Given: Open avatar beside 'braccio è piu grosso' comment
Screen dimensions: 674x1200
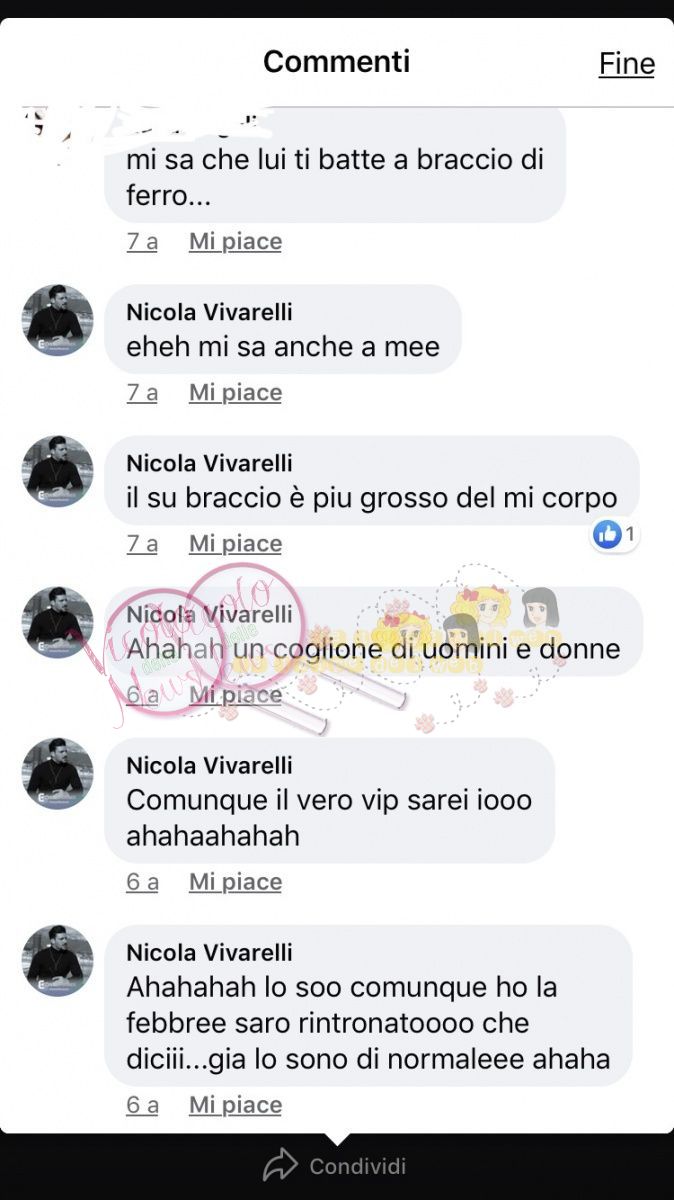Looking at the screenshot, I should pos(57,472).
